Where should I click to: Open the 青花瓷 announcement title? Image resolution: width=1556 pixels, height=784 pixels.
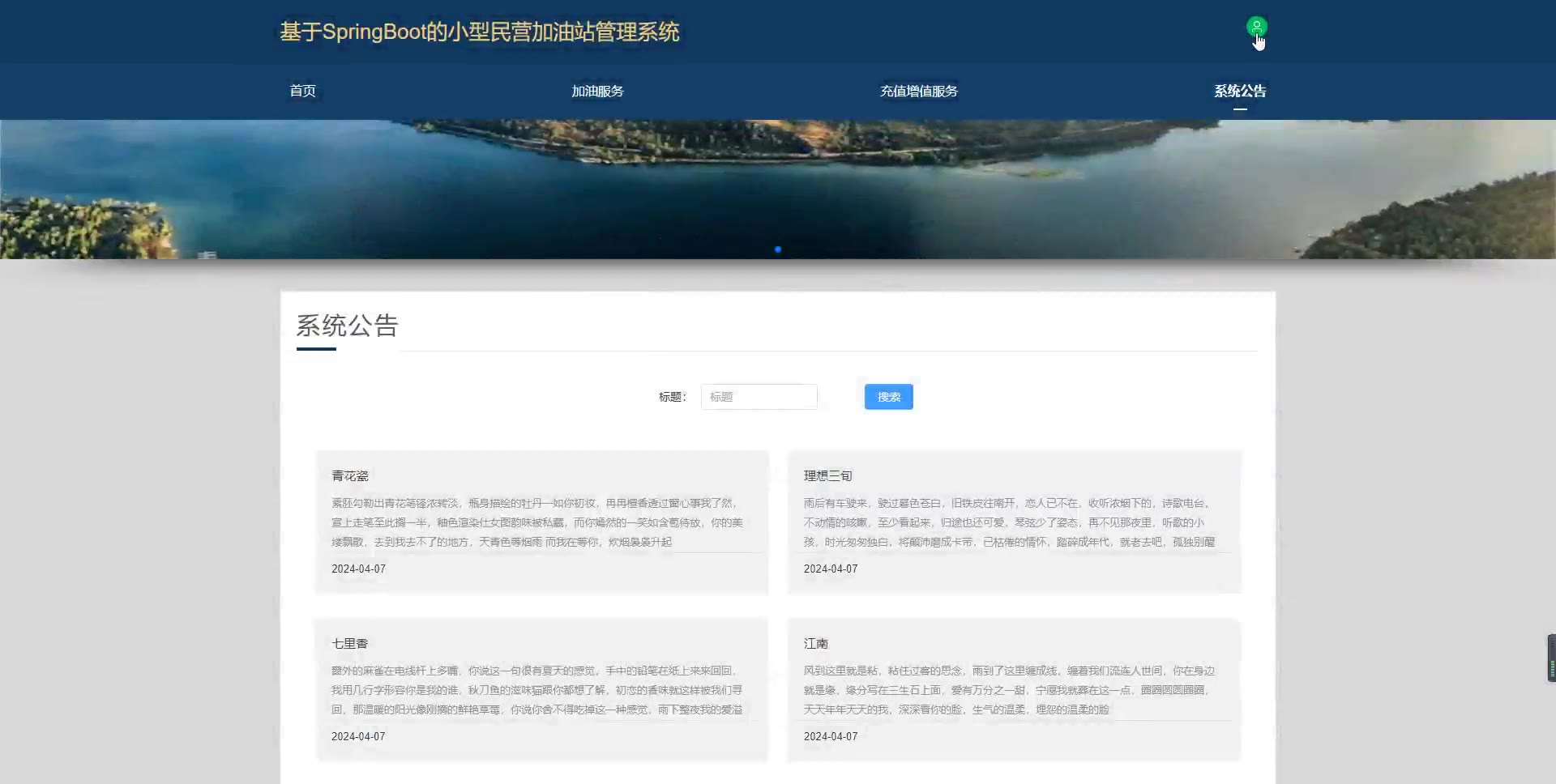coord(350,475)
